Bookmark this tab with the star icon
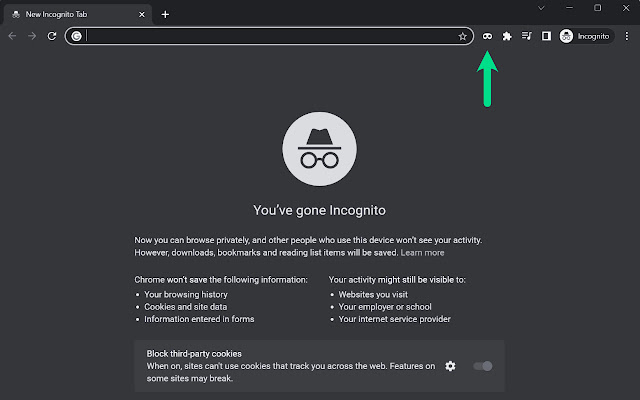The image size is (640, 400). tap(462, 36)
